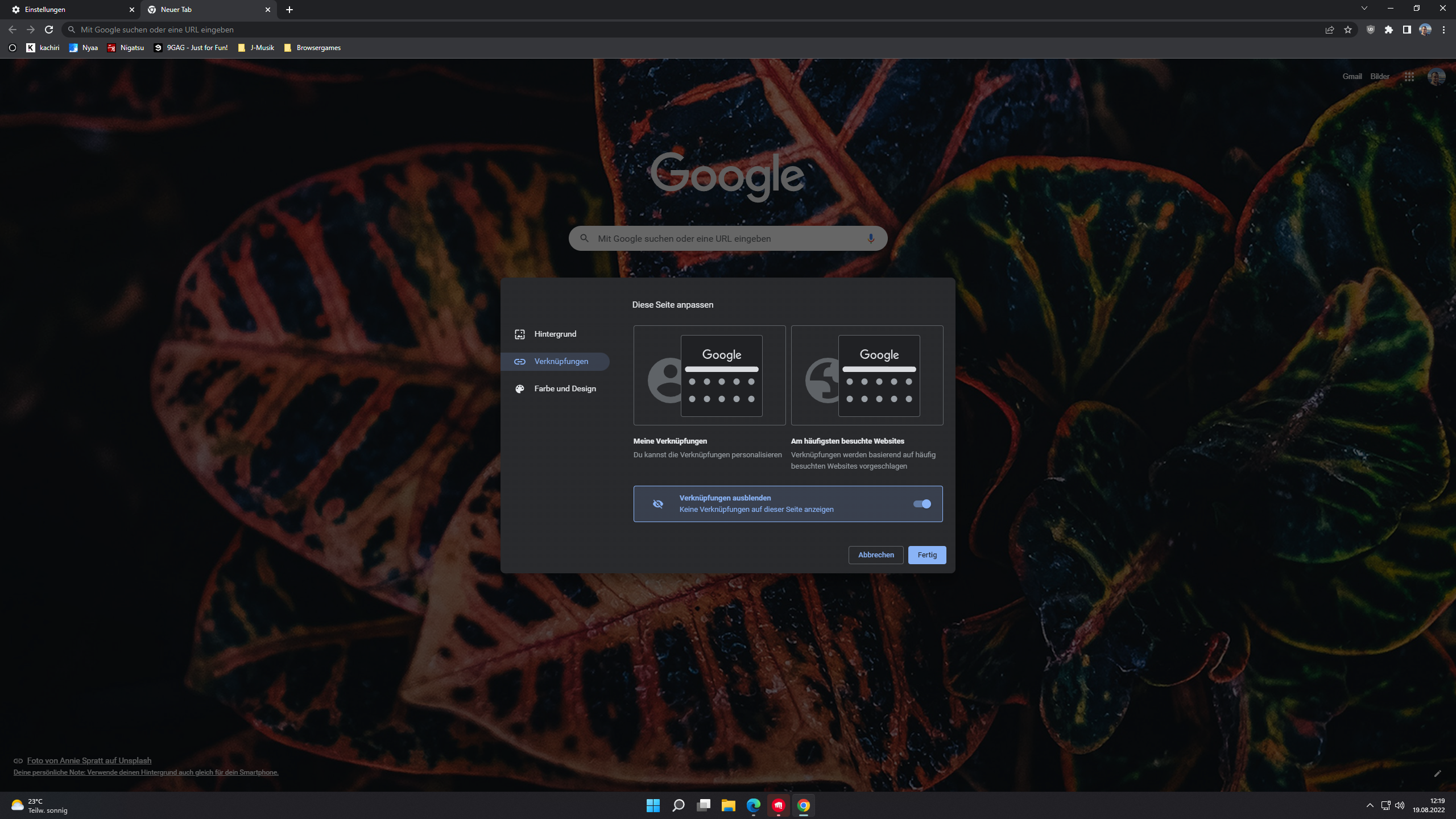
Task: Open the Extensions puzzle icon
Action: tap(1389, 30)
